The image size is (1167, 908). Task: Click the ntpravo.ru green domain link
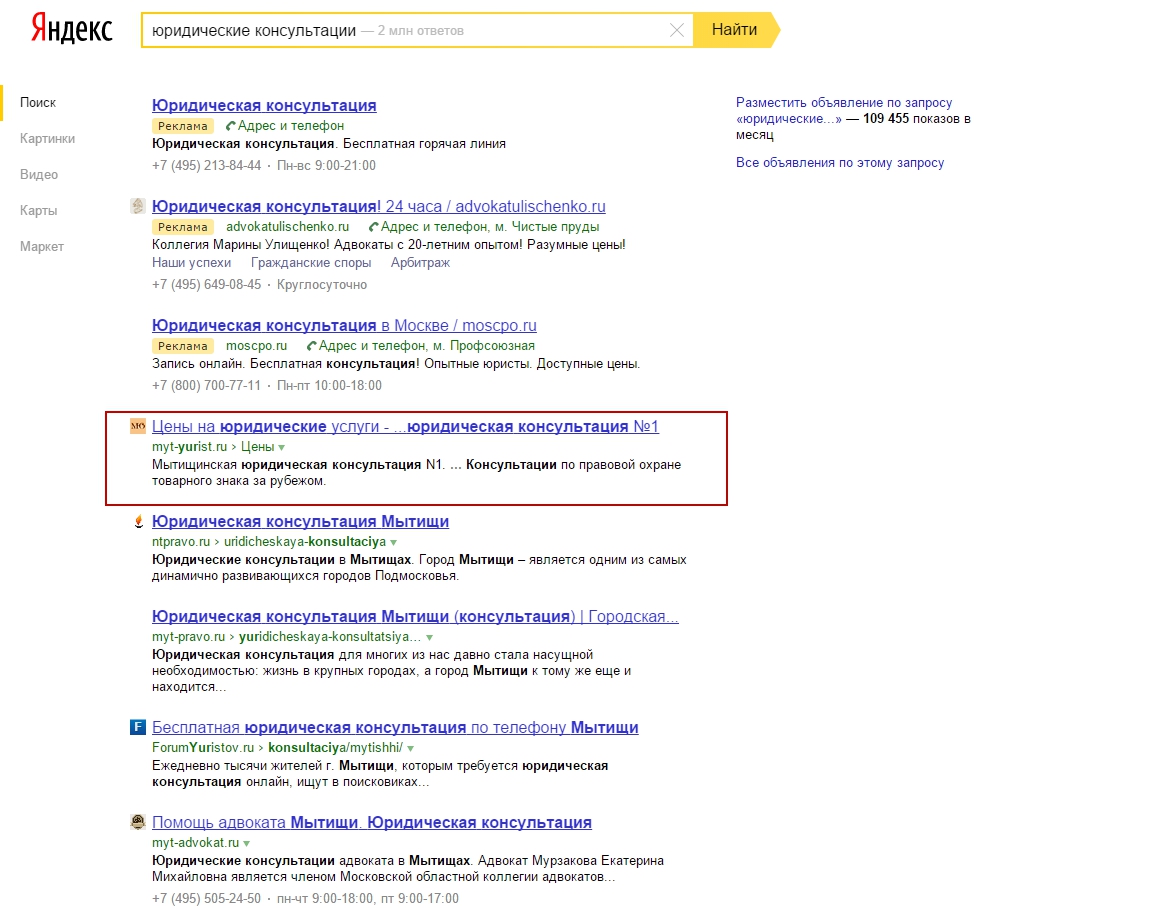coord(181,542)
